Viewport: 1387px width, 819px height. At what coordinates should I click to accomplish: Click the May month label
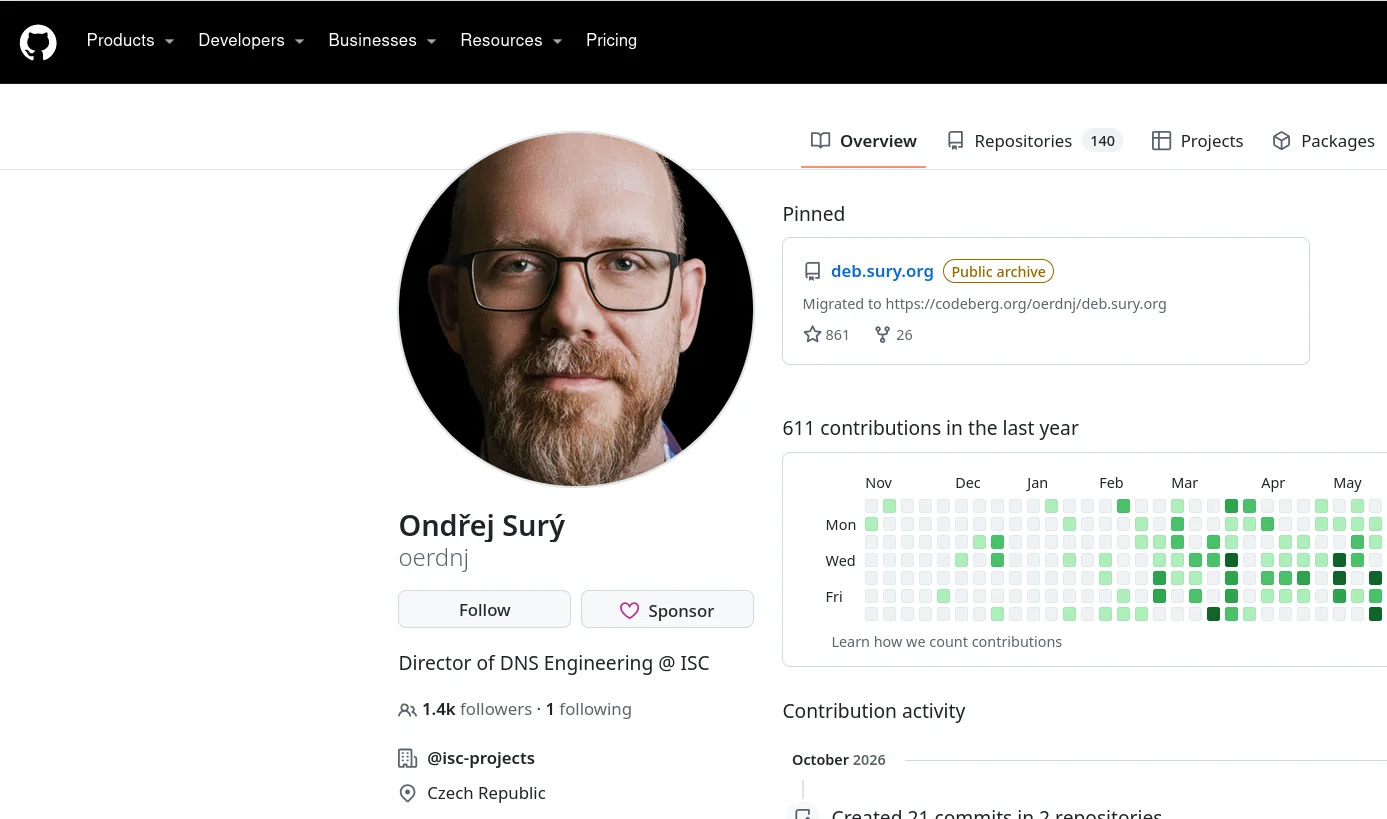[x=1347, y=482]
